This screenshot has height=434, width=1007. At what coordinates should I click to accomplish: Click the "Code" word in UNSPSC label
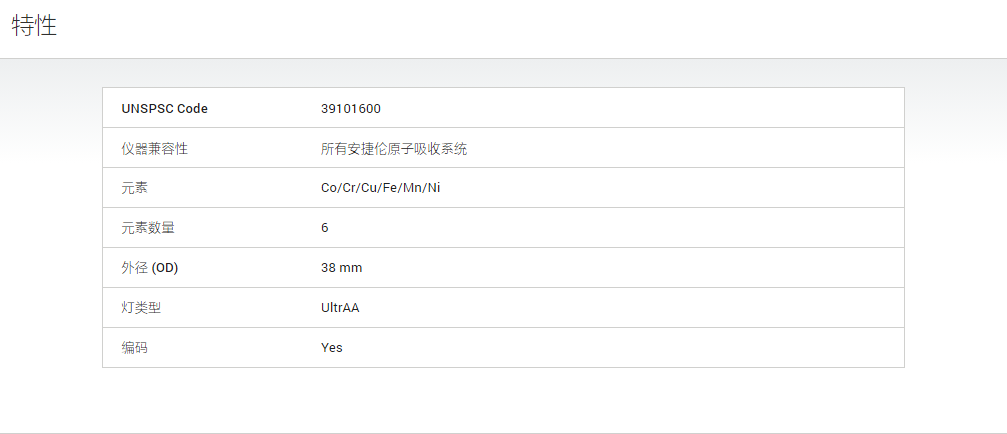click(193, 109)
